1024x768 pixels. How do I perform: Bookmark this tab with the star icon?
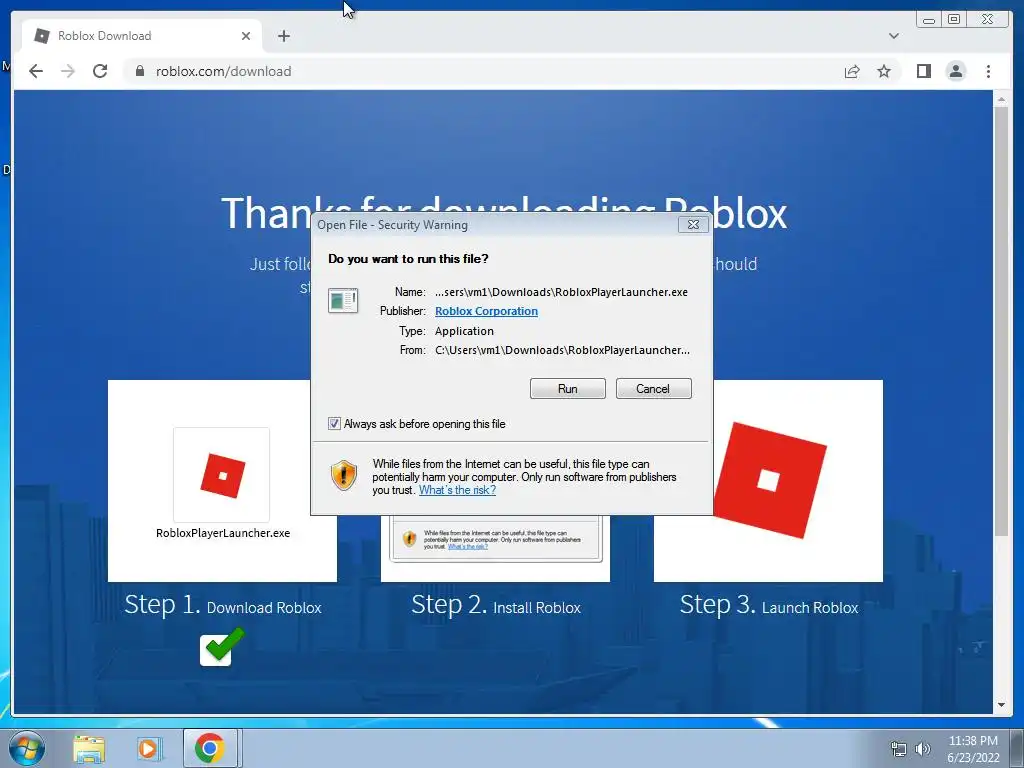pos(884,71)
